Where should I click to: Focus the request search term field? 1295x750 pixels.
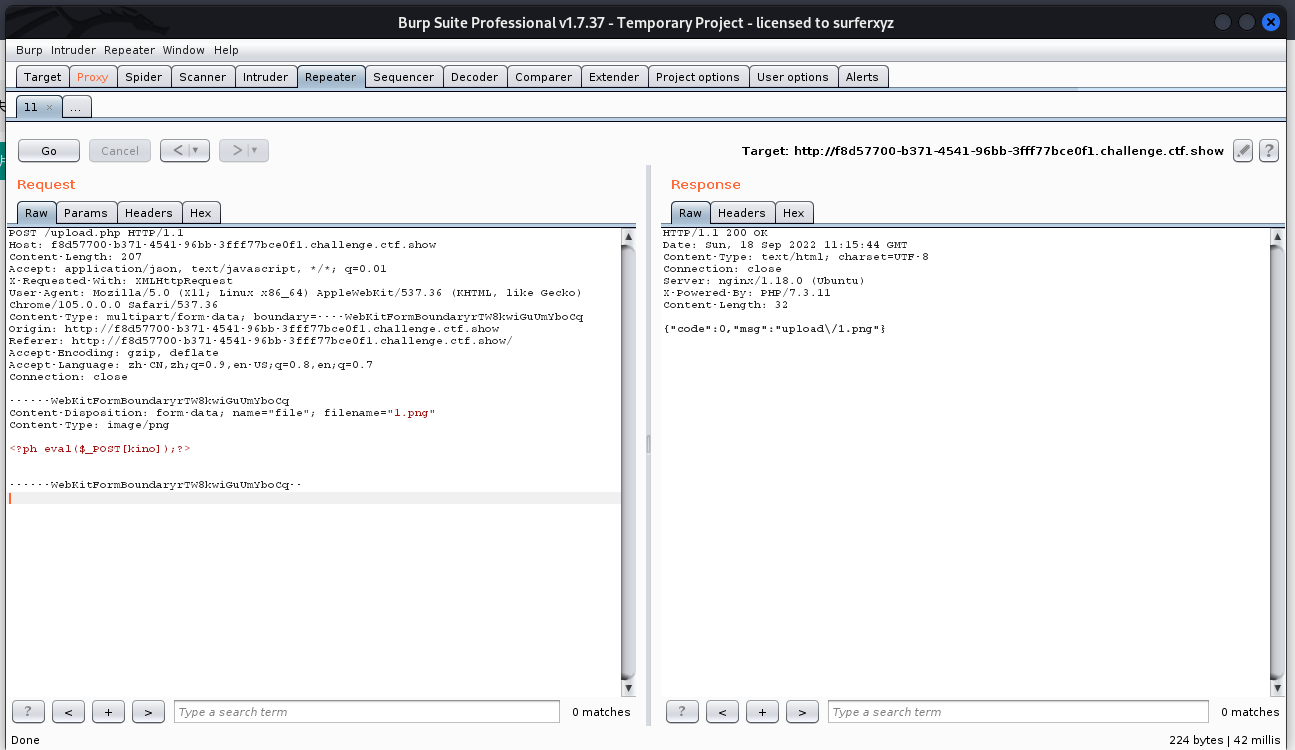(x=367, y=712)
